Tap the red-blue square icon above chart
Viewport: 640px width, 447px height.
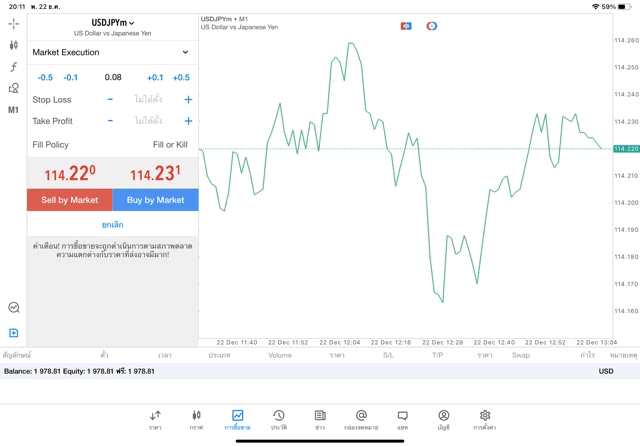406,26
